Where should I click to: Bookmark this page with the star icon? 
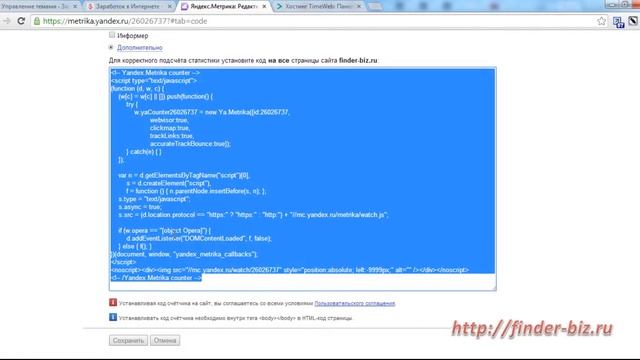(x=601, y=21)
